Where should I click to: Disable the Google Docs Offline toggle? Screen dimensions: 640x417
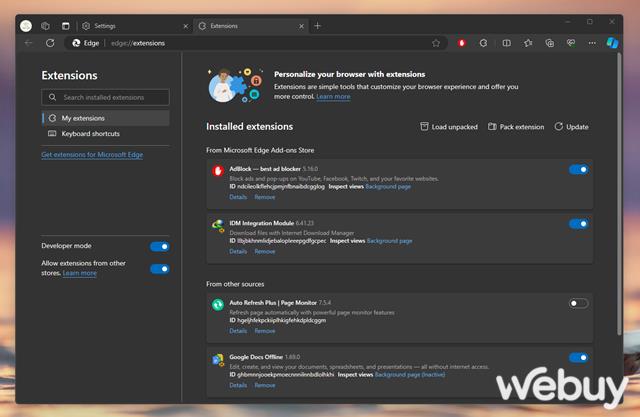(x=578, y=358)
